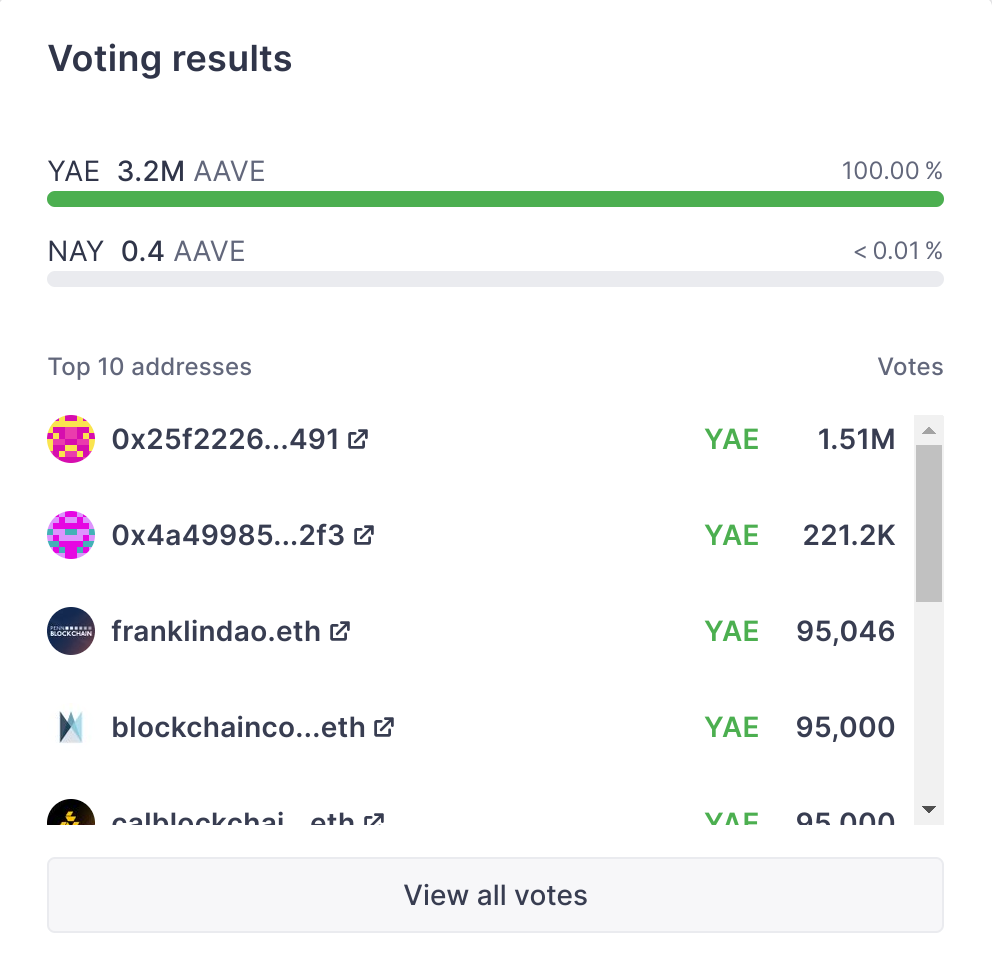Click the dark avatar of calblockchai...eth
Screen dimensions: 992x954
(70, 818)
